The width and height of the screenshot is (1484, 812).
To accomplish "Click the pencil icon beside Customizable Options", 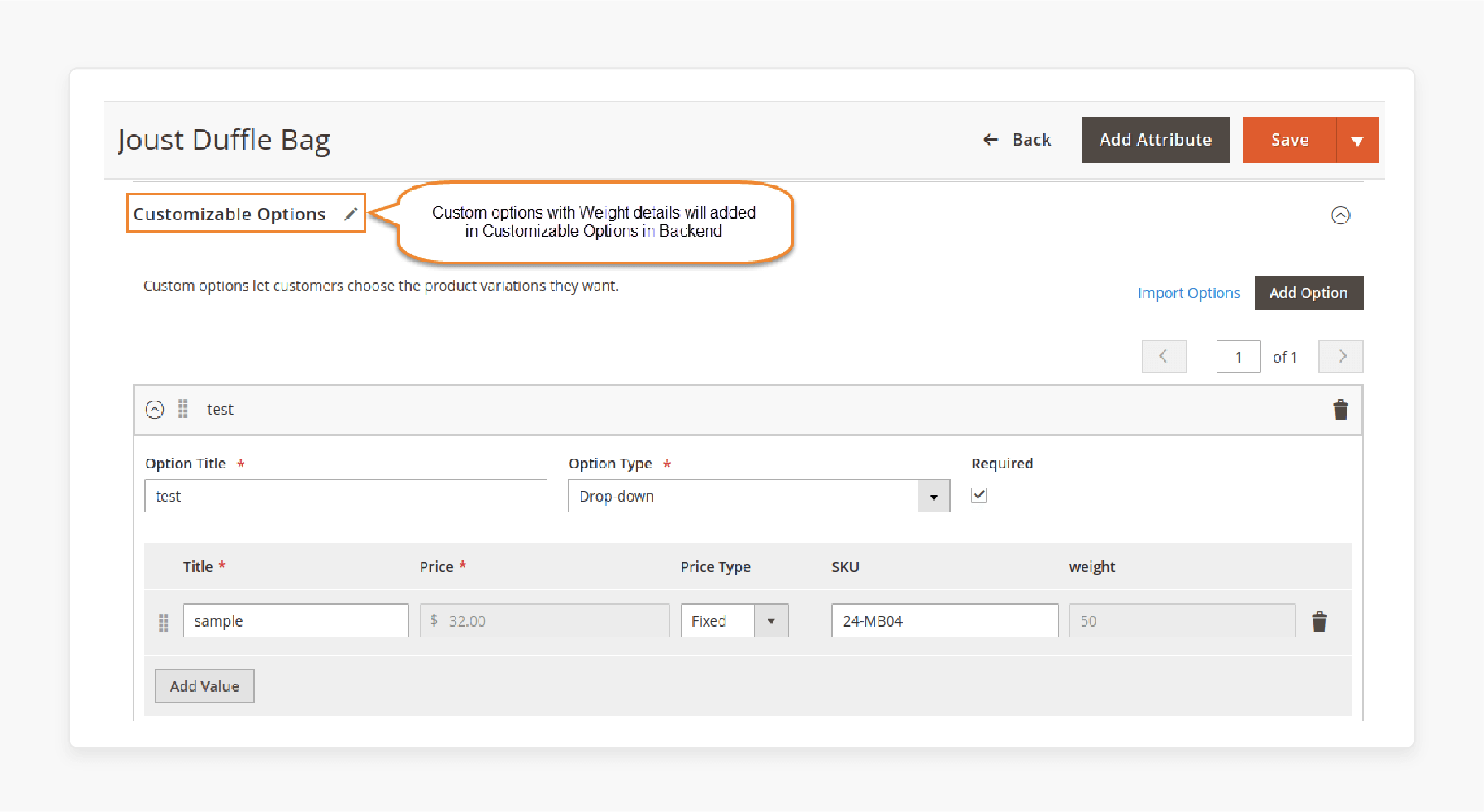I will (350, 214).
